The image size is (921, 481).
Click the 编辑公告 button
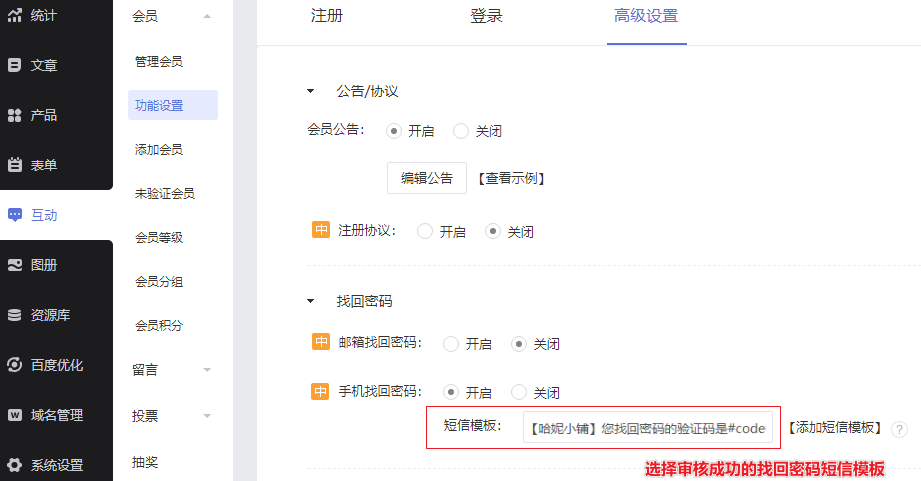427,178
